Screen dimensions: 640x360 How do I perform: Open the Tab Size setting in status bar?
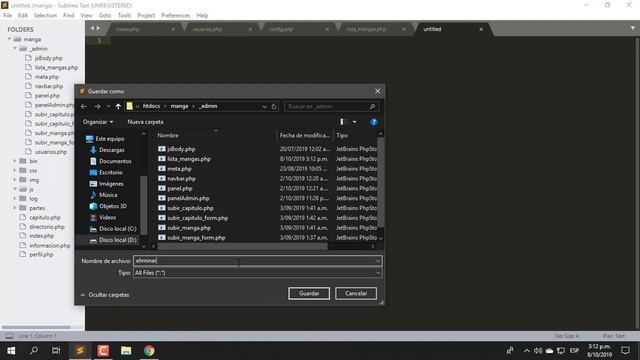click(567, 336)
